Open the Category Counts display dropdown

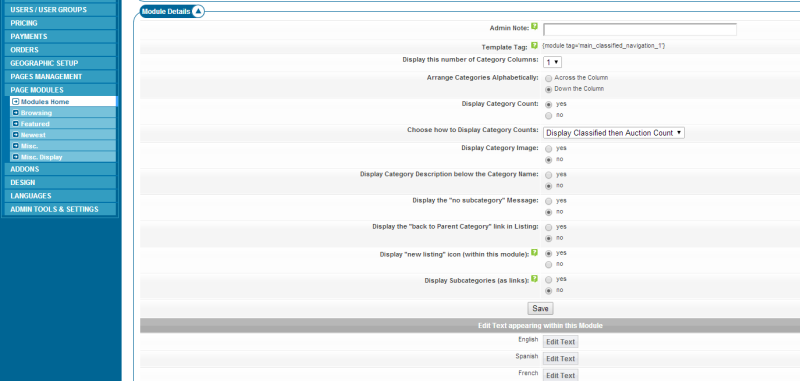614,133
